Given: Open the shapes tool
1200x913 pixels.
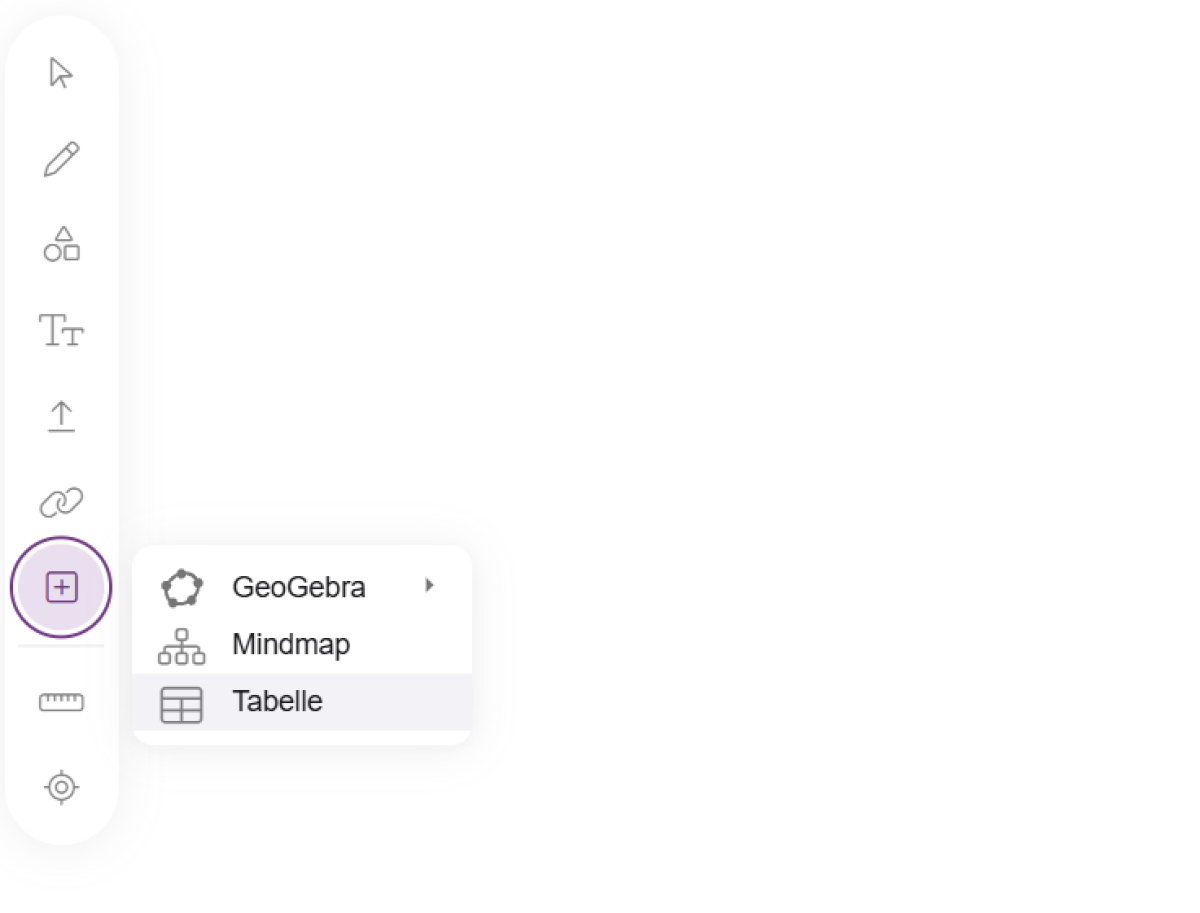Looking at the screenshot, I should click(61, 244).
